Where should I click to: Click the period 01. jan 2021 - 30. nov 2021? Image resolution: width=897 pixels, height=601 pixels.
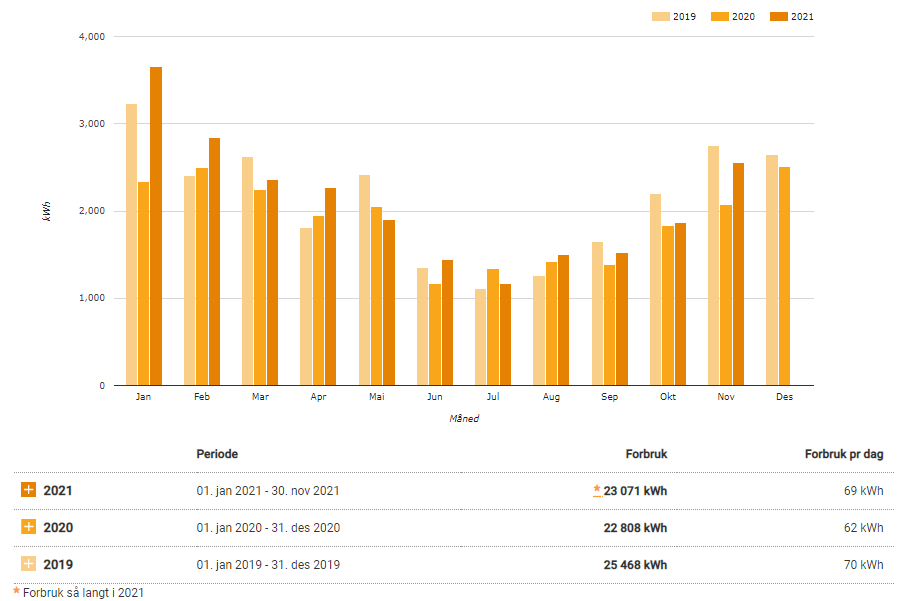pyautogui.click(x=268, y=491)
